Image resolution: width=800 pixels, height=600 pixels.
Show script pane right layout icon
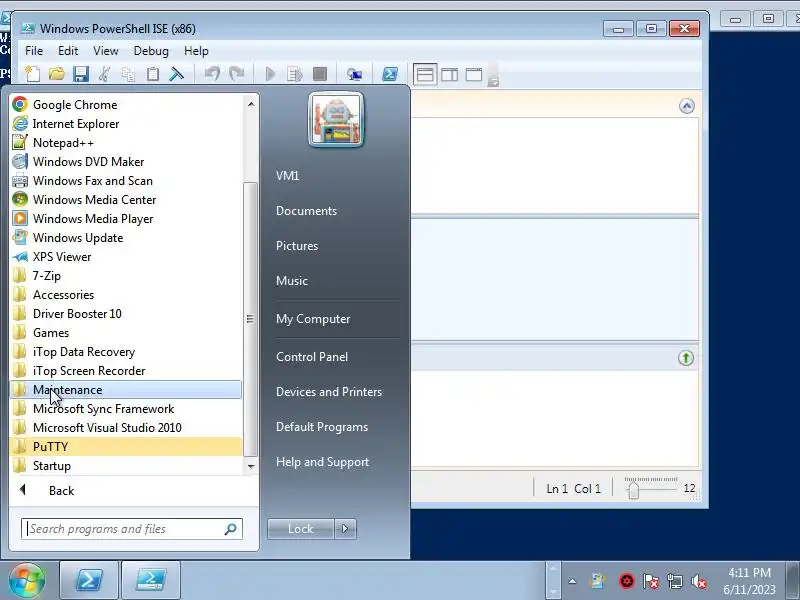[449, 74]
